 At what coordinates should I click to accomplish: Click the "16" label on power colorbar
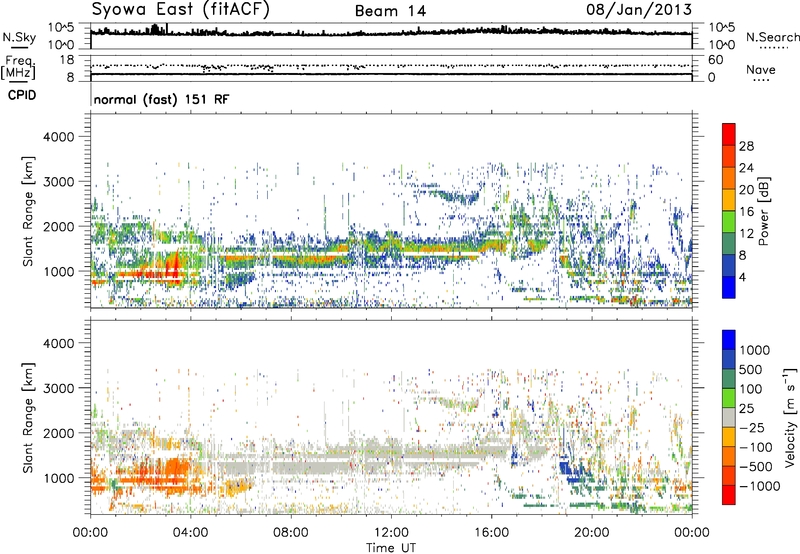pyautogui.click(x=746, y=212)
